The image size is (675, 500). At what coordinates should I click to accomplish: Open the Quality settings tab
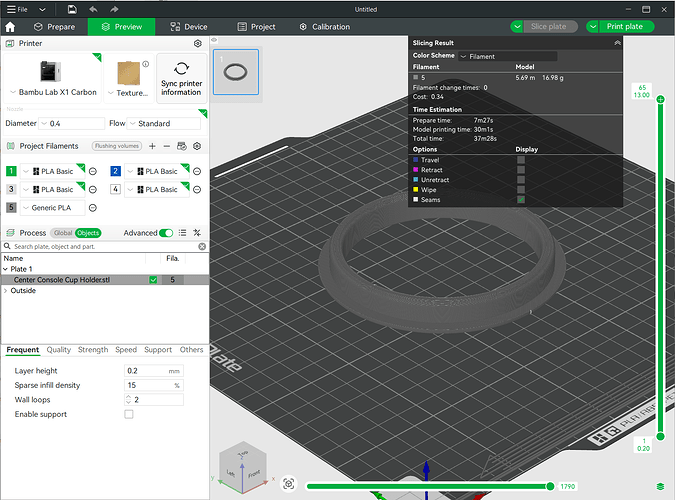click(59, 350)
